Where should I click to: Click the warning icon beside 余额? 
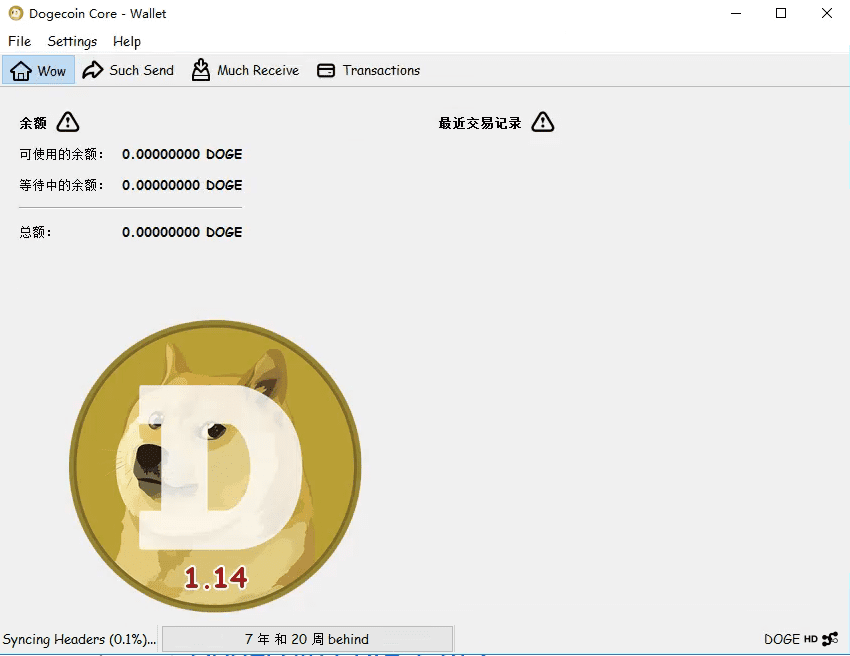pos(67,122)
